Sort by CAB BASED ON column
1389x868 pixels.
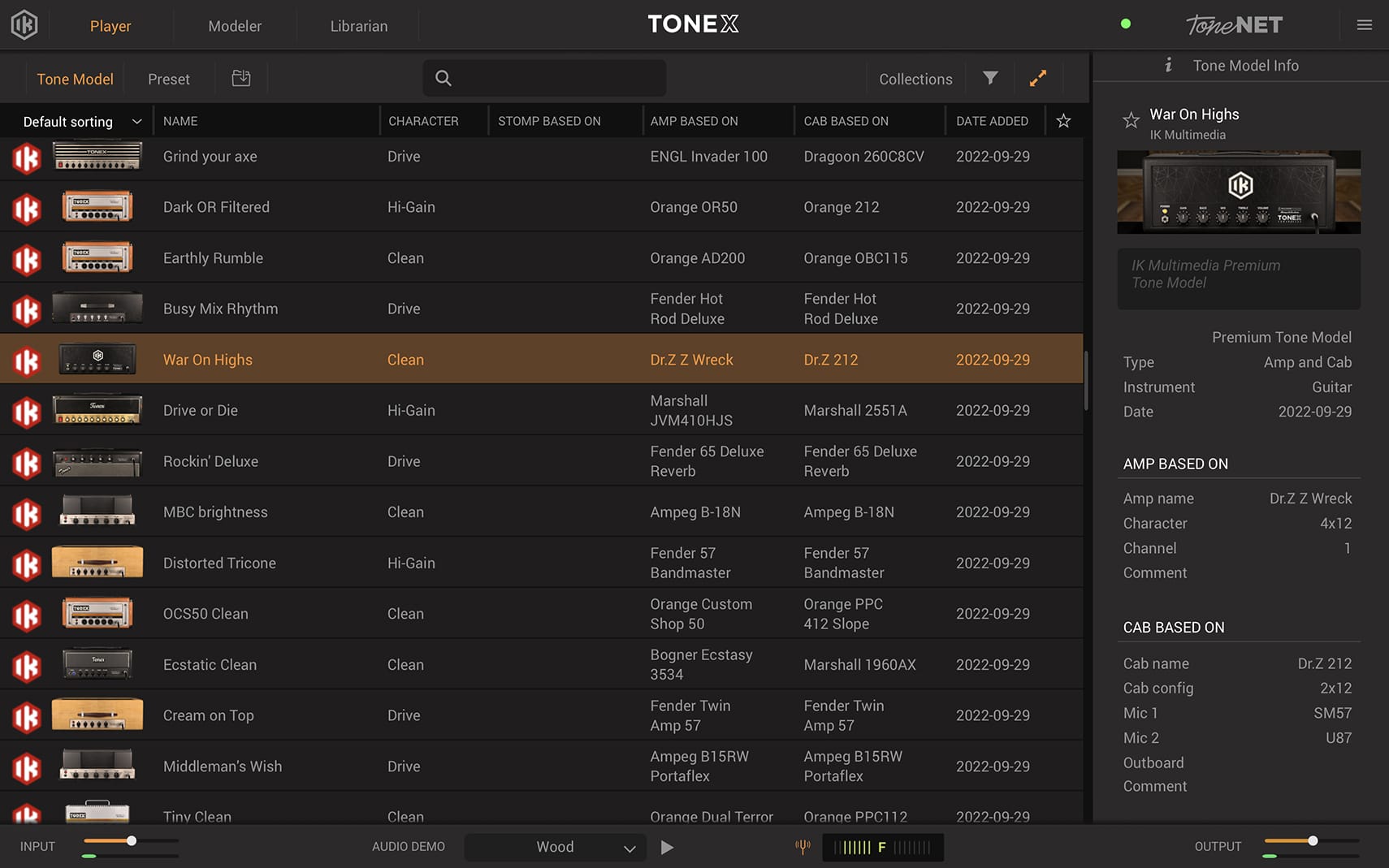coord(846,121)
